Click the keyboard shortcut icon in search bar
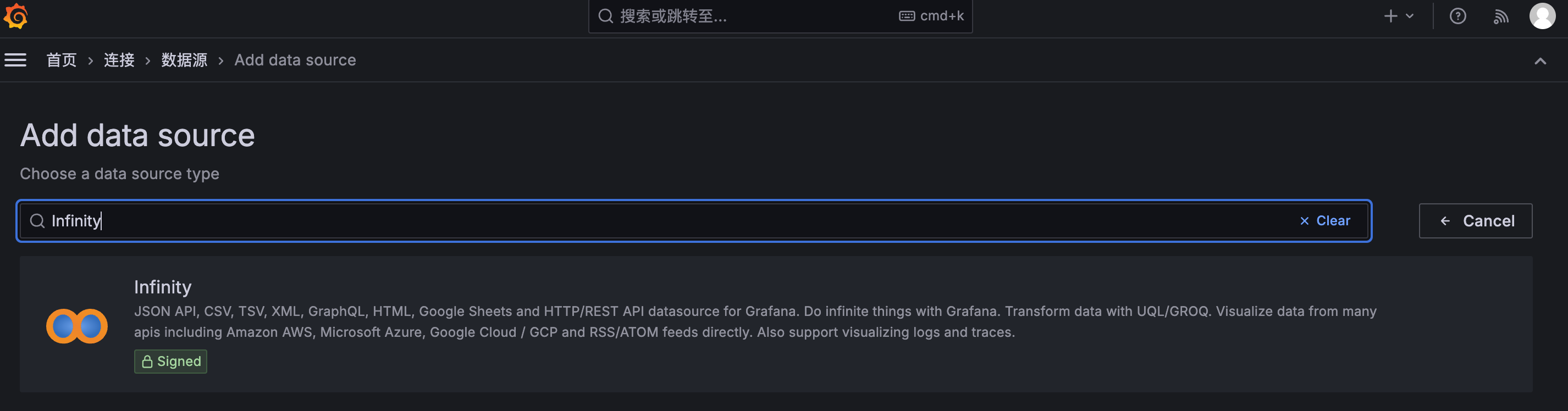Viewport: 1568px width, 411px height. point(907,16)
